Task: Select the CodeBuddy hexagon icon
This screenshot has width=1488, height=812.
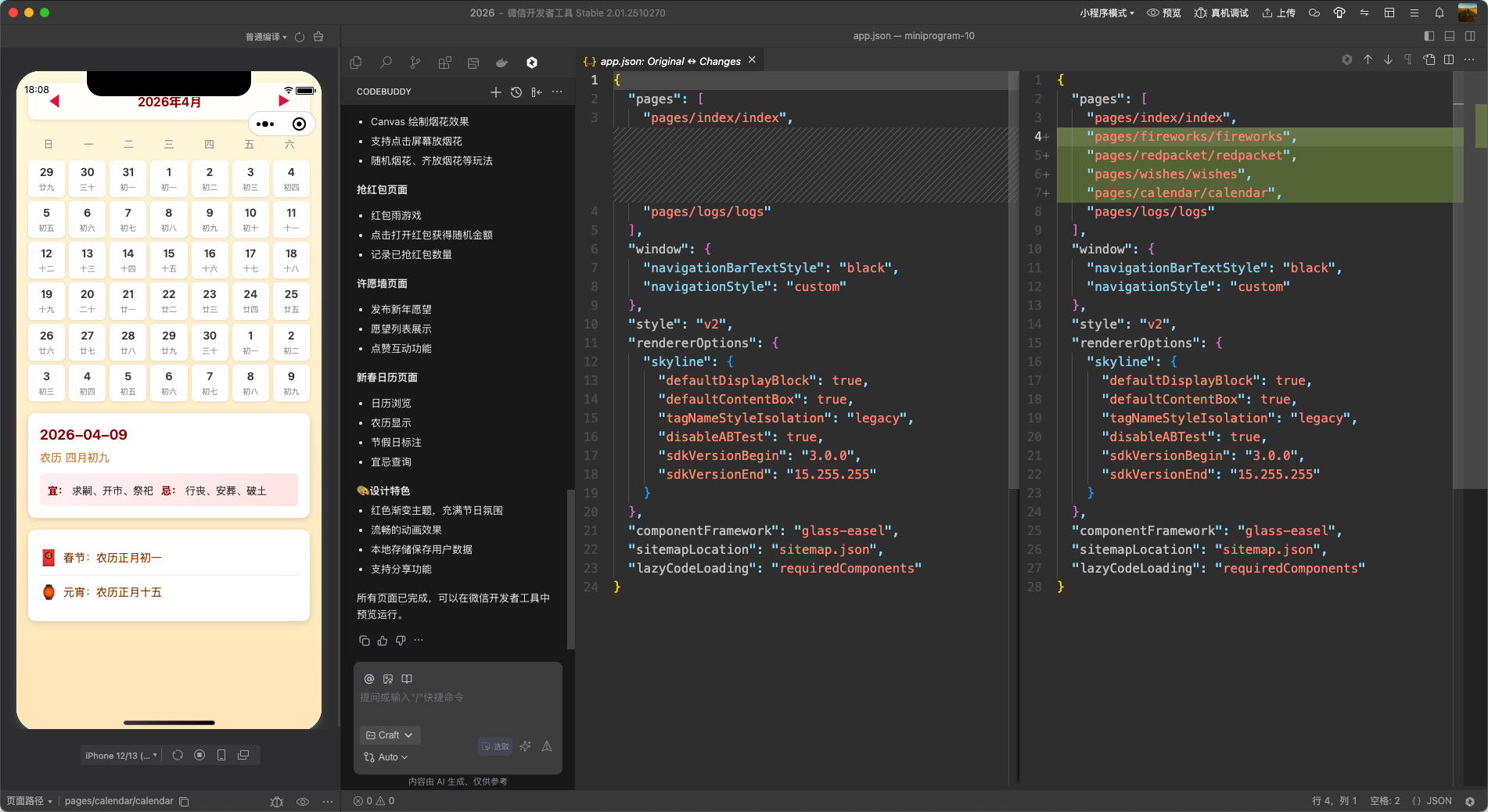Action: tap(532, 63)
